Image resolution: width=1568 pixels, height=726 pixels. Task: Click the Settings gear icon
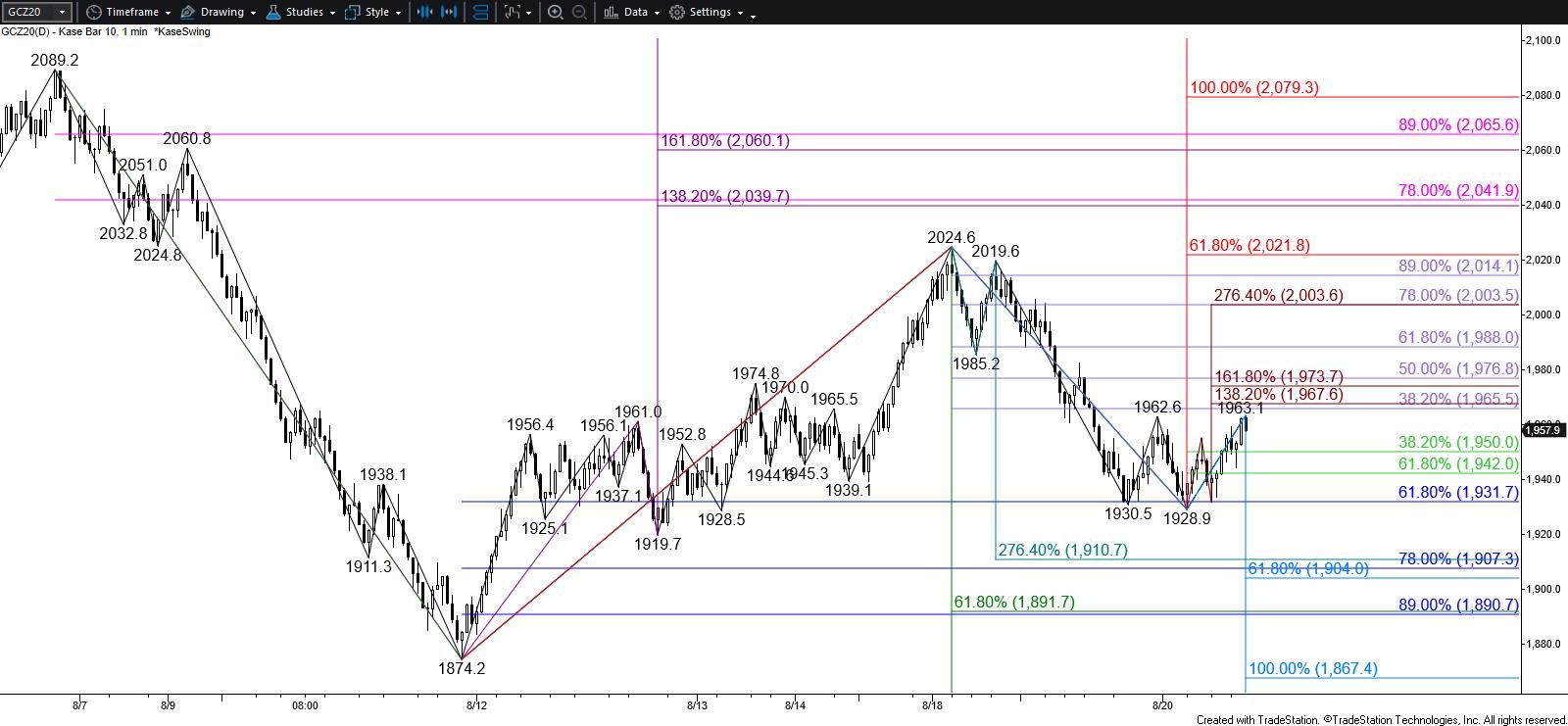(x=677, y=13)
